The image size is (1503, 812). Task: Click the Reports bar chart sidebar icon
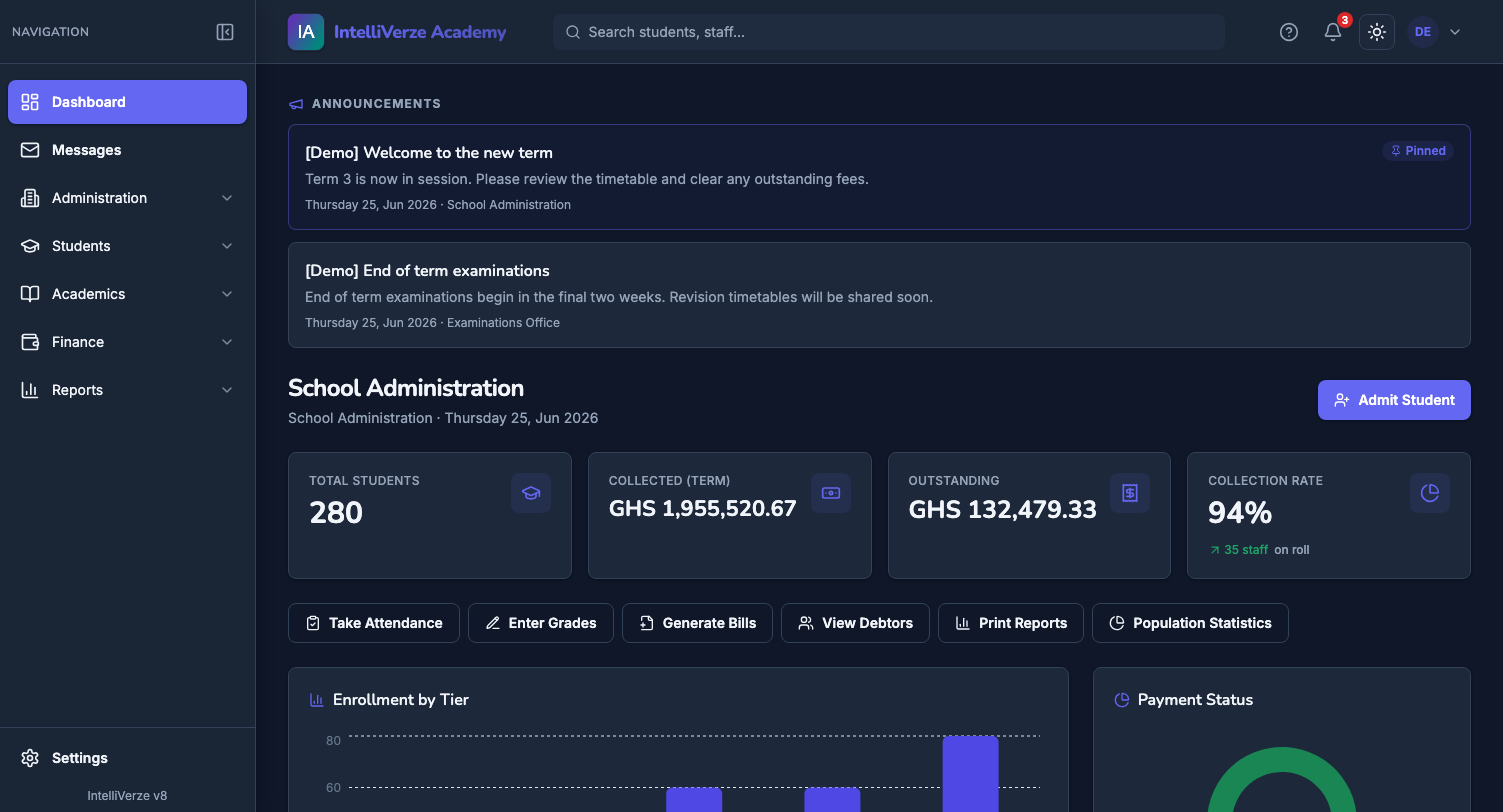[x=30, y=390]
